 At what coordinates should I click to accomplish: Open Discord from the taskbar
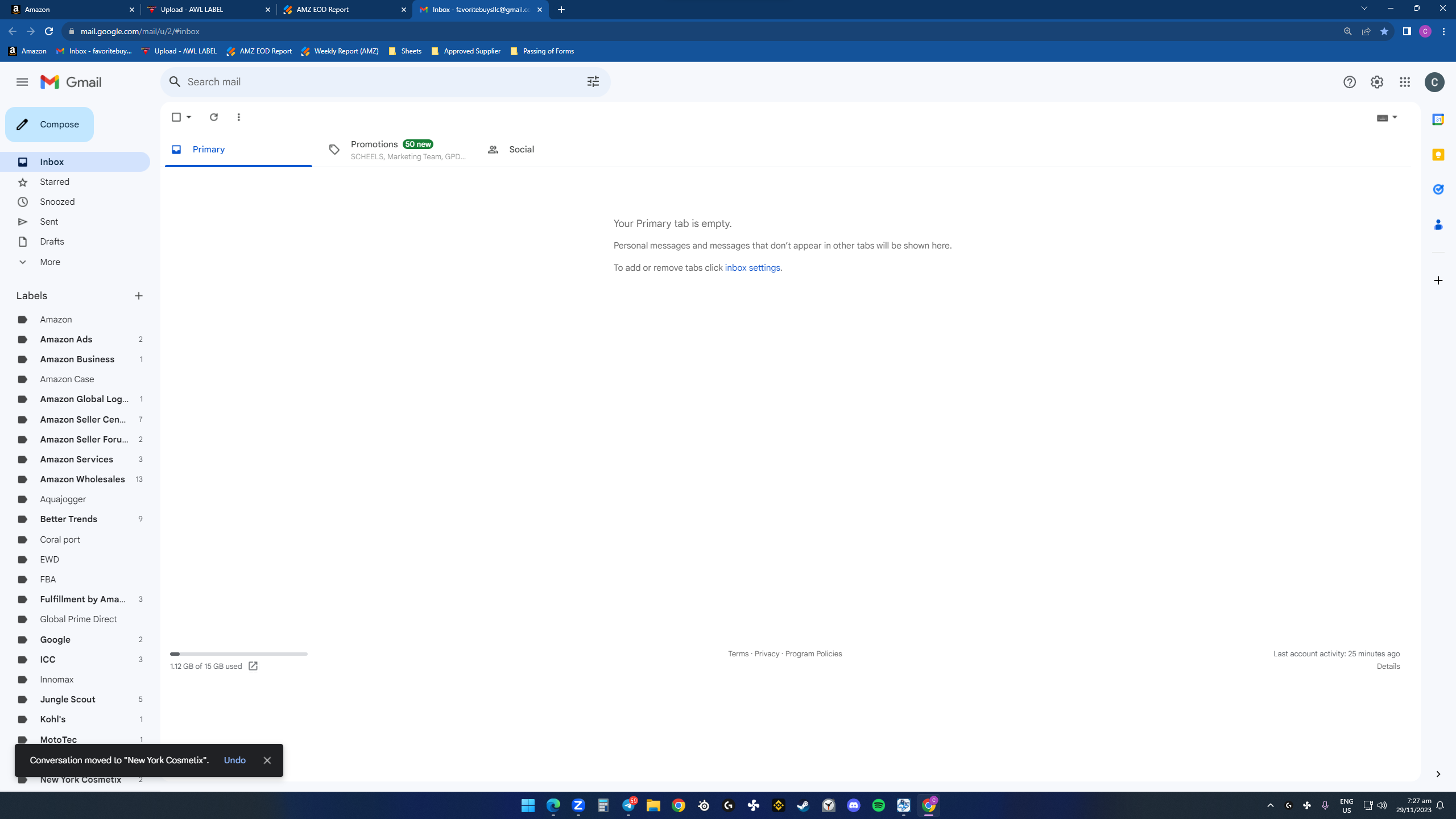point(853,805)
